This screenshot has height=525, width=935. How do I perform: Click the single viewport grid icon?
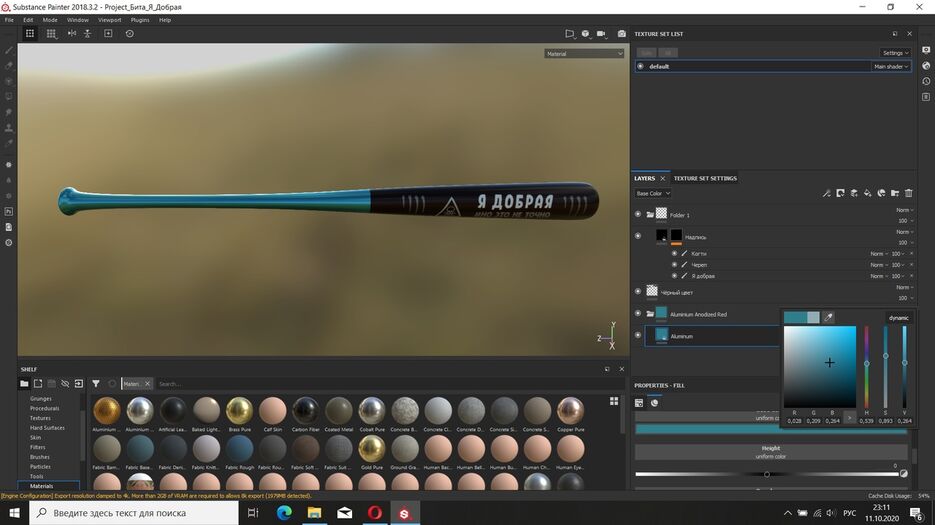coord(30,33)
